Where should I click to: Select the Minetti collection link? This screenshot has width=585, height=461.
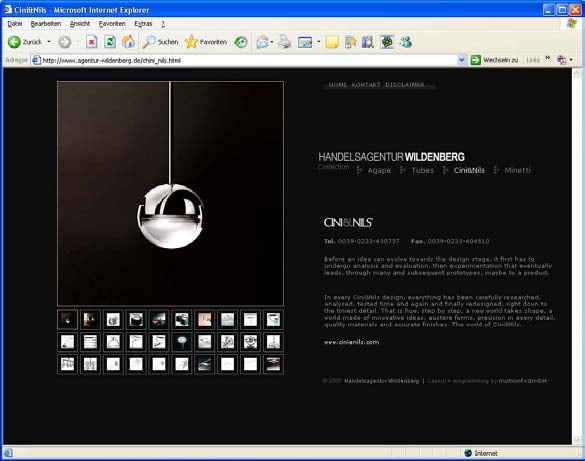pyautogui.click(x=517, y=170)
